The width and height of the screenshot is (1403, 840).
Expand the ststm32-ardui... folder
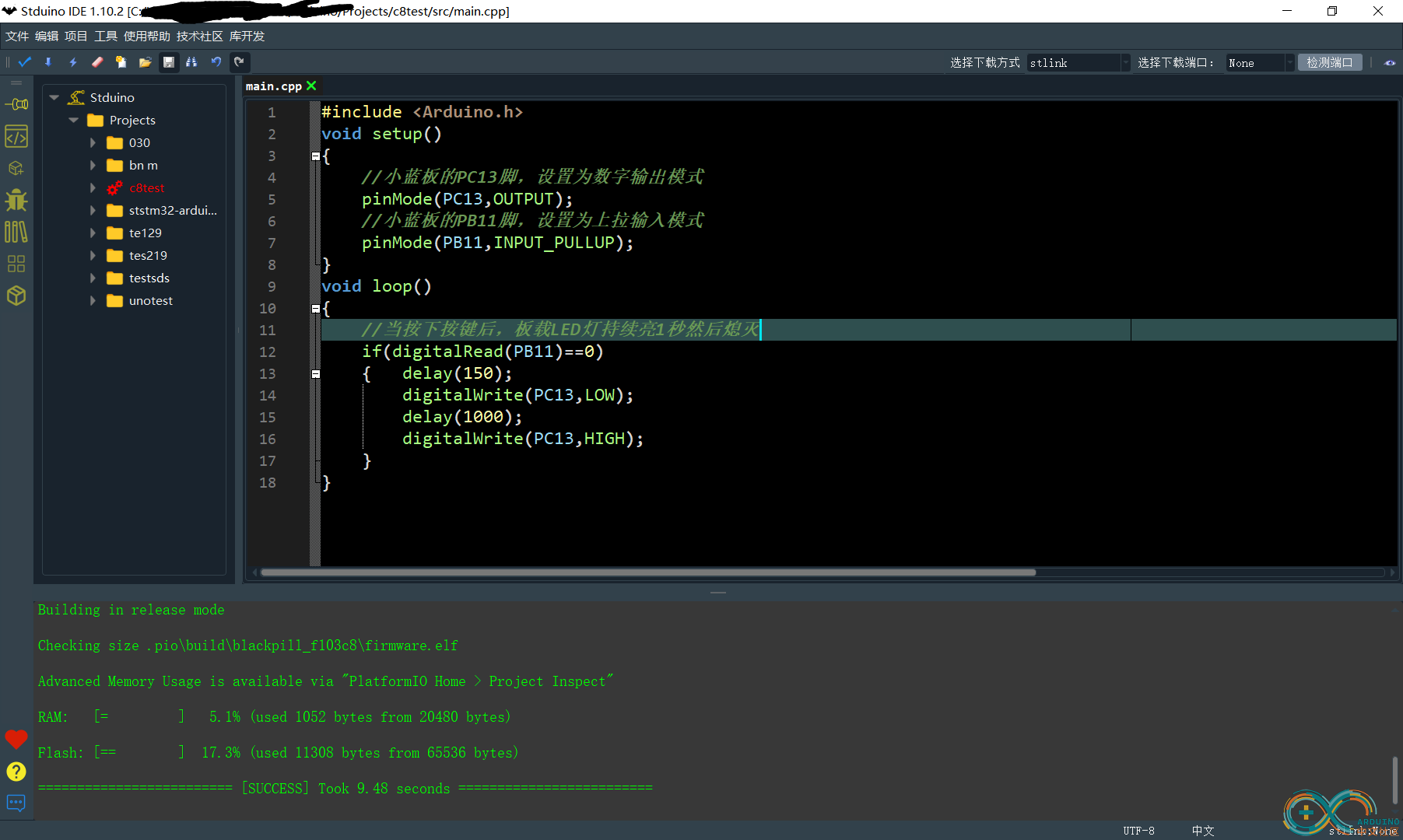pos(93,210)
